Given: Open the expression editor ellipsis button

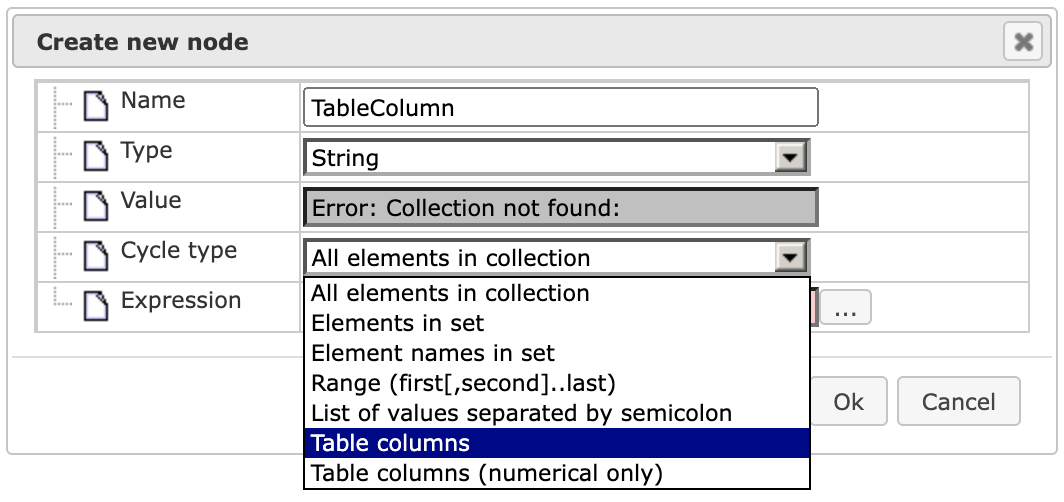Looking at the screenshot, I should (x=846, y=308).
